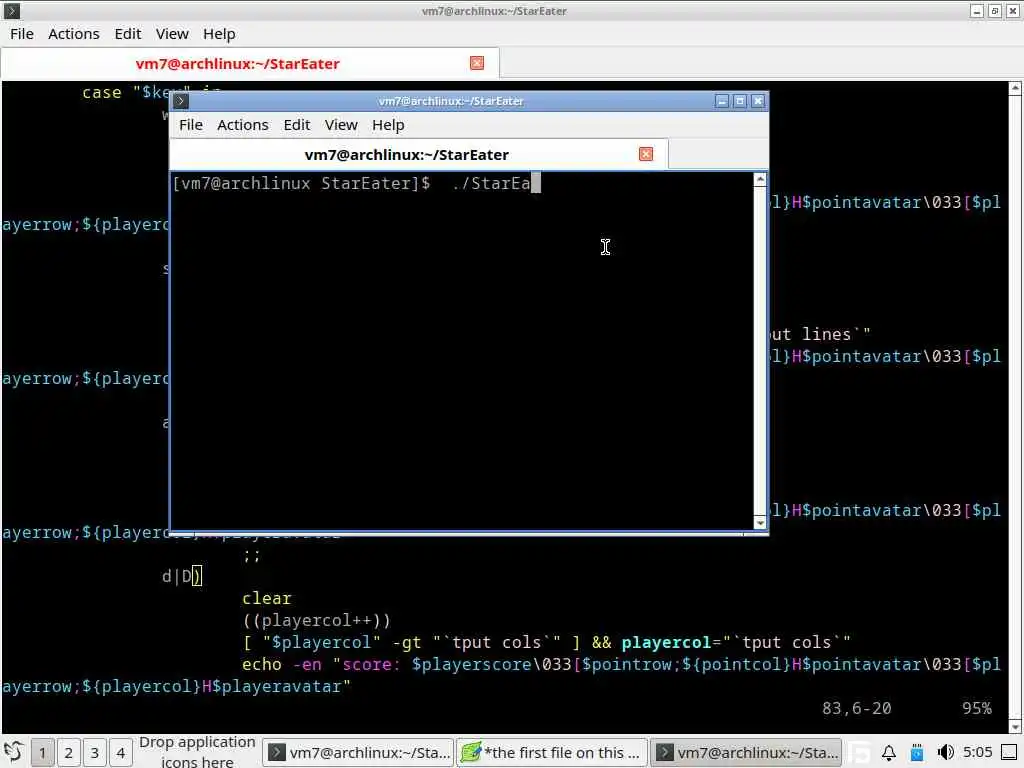Click cursor position '83,6-20' in status line
Image resolution: width=1024 pixels, height=768 pixels.
coord(856,709)
